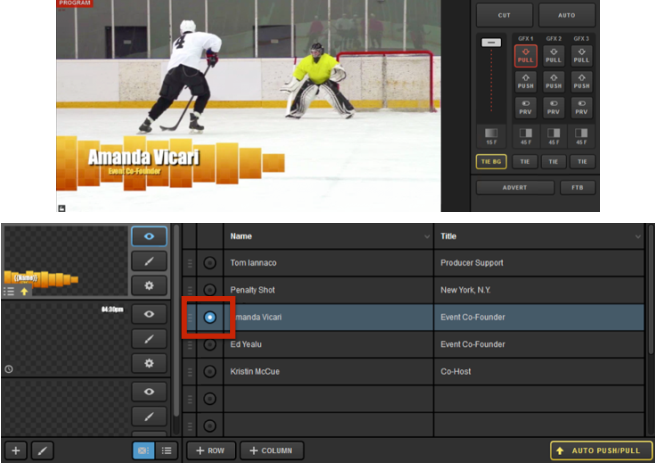Select the radio button for Tom Iannaco
The image size is (656, 464).
point(210,264)
